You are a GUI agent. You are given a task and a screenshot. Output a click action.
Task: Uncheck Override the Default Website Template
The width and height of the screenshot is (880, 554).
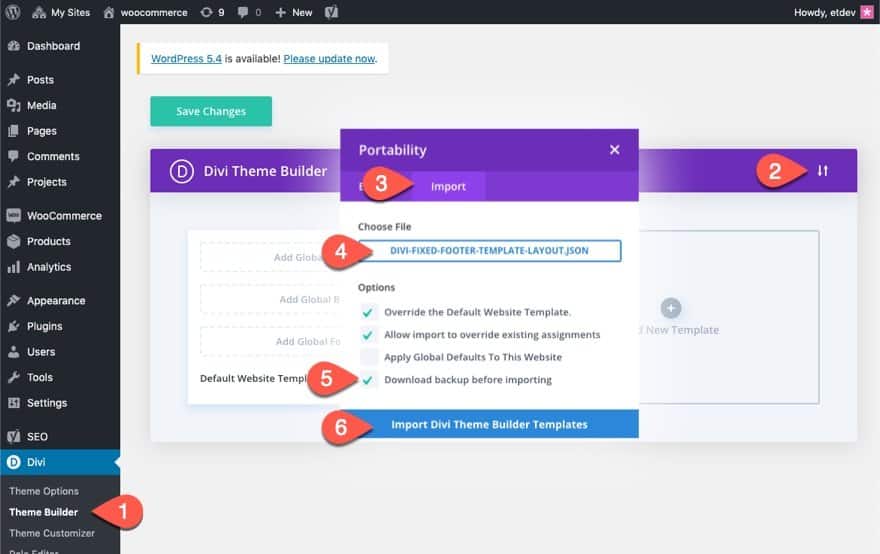point(368,312)
